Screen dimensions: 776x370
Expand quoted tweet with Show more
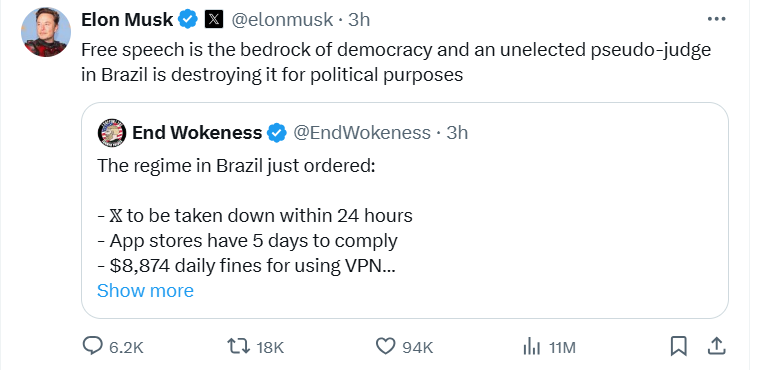[x=146, y=290]
